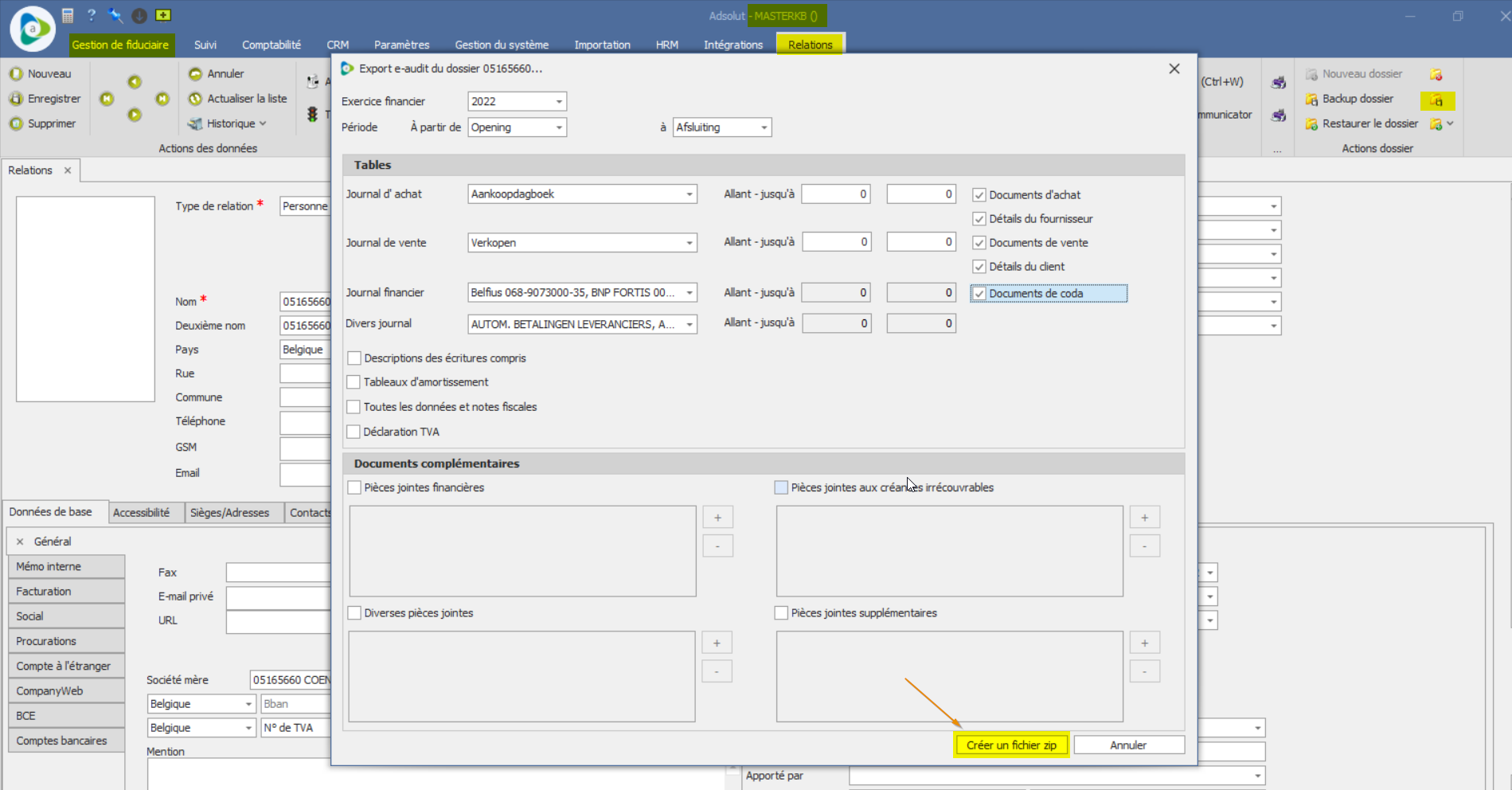
Task: Click Actualiser la liste refresh button
Action: [x=237, y=99]
